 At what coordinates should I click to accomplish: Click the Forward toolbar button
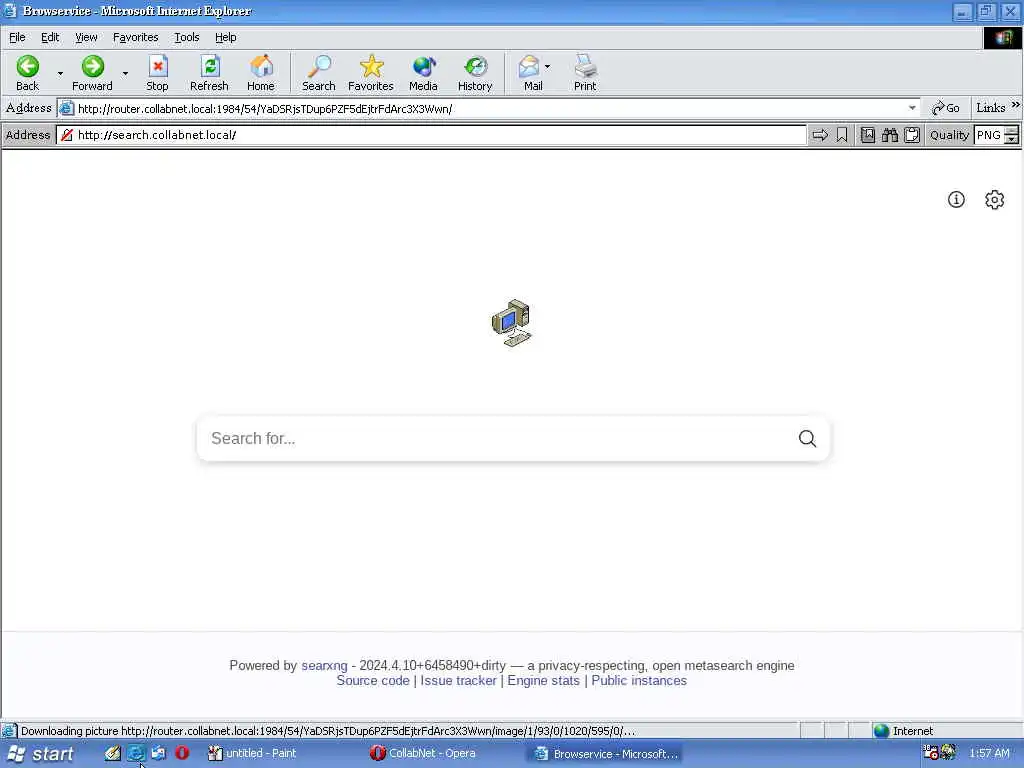coord(92,72)
